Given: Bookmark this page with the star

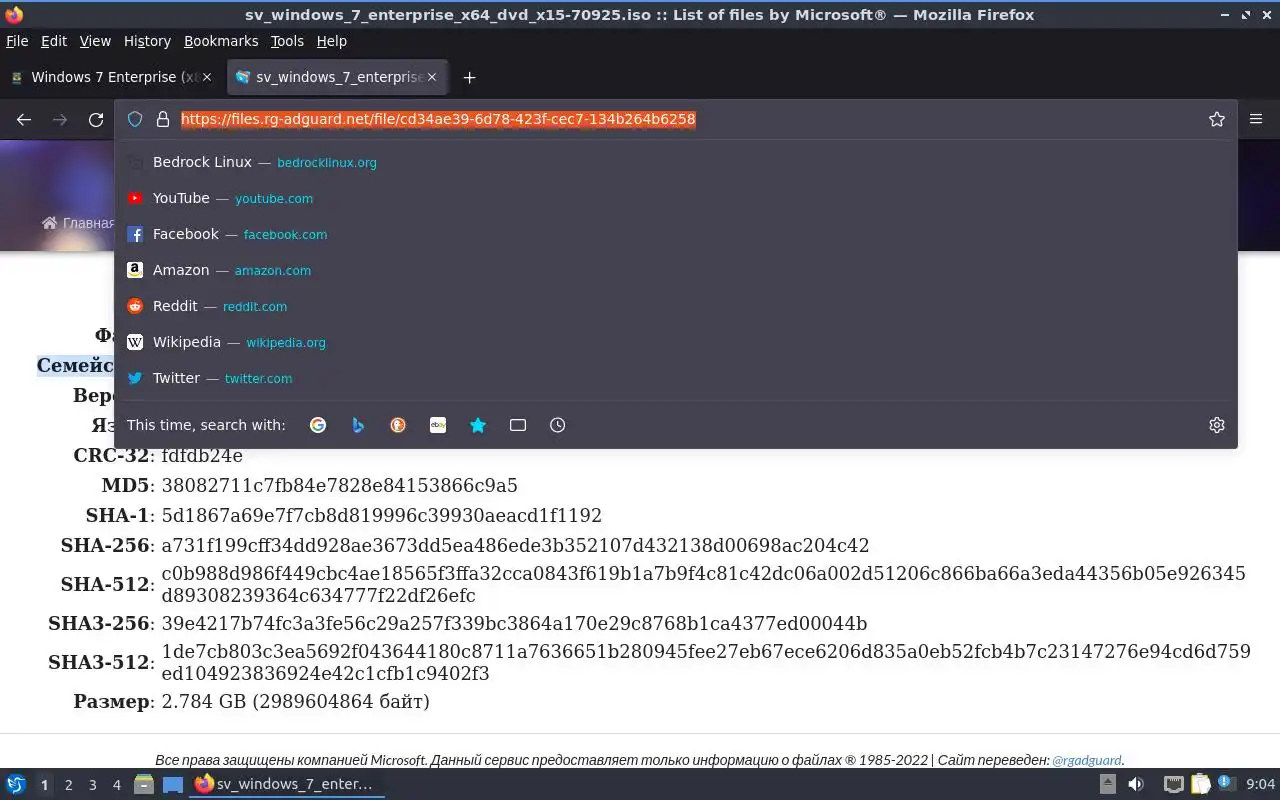Looking at the screenshot, I should pos(1217,119).
